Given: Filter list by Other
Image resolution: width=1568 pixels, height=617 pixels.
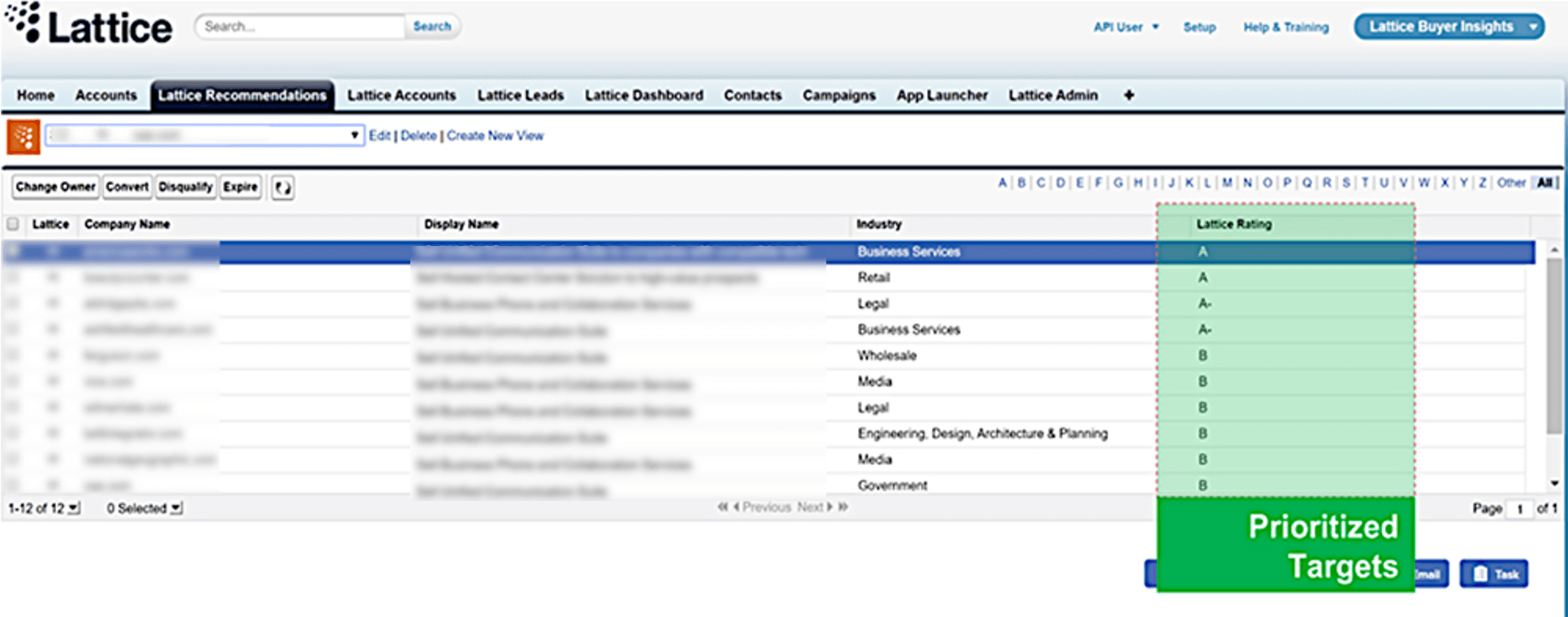Looking at the screenshot, I should pyautogui.click(x=1511, y=183).
